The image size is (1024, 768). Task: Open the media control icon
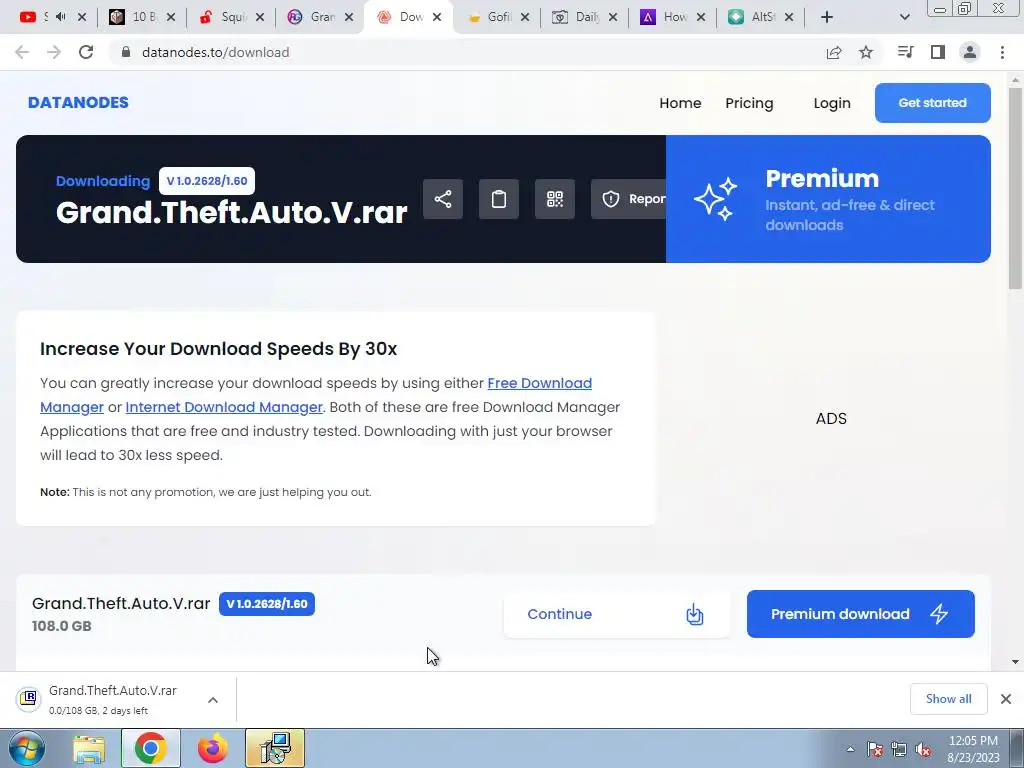(905, 52)
